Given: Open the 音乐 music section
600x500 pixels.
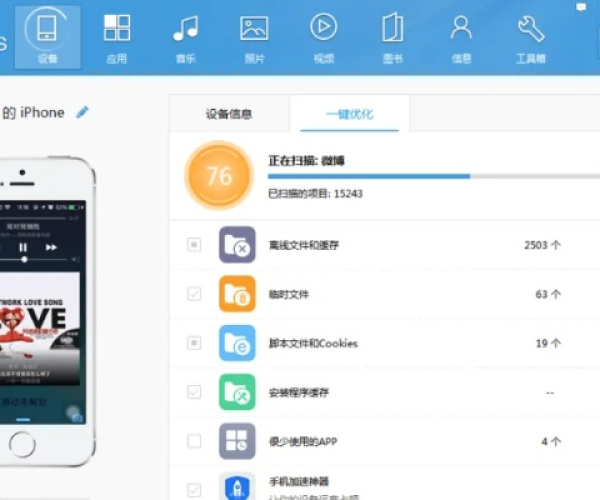Looking at the screenshot, I should [186, 37].
